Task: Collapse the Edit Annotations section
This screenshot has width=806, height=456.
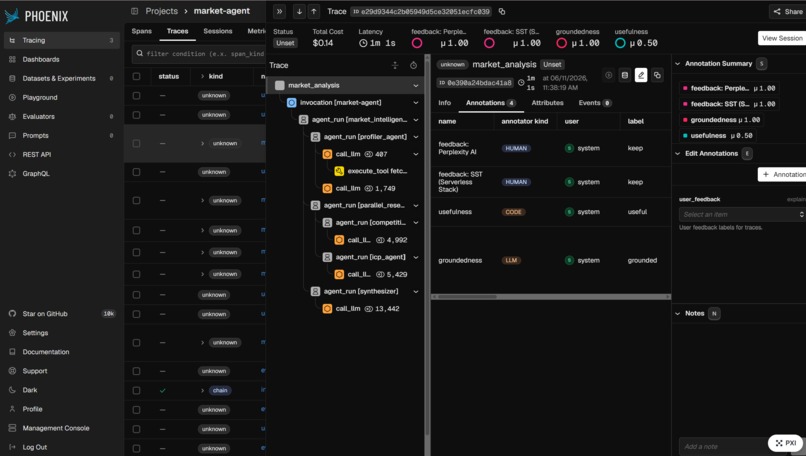Action: (x=677, y=153)
